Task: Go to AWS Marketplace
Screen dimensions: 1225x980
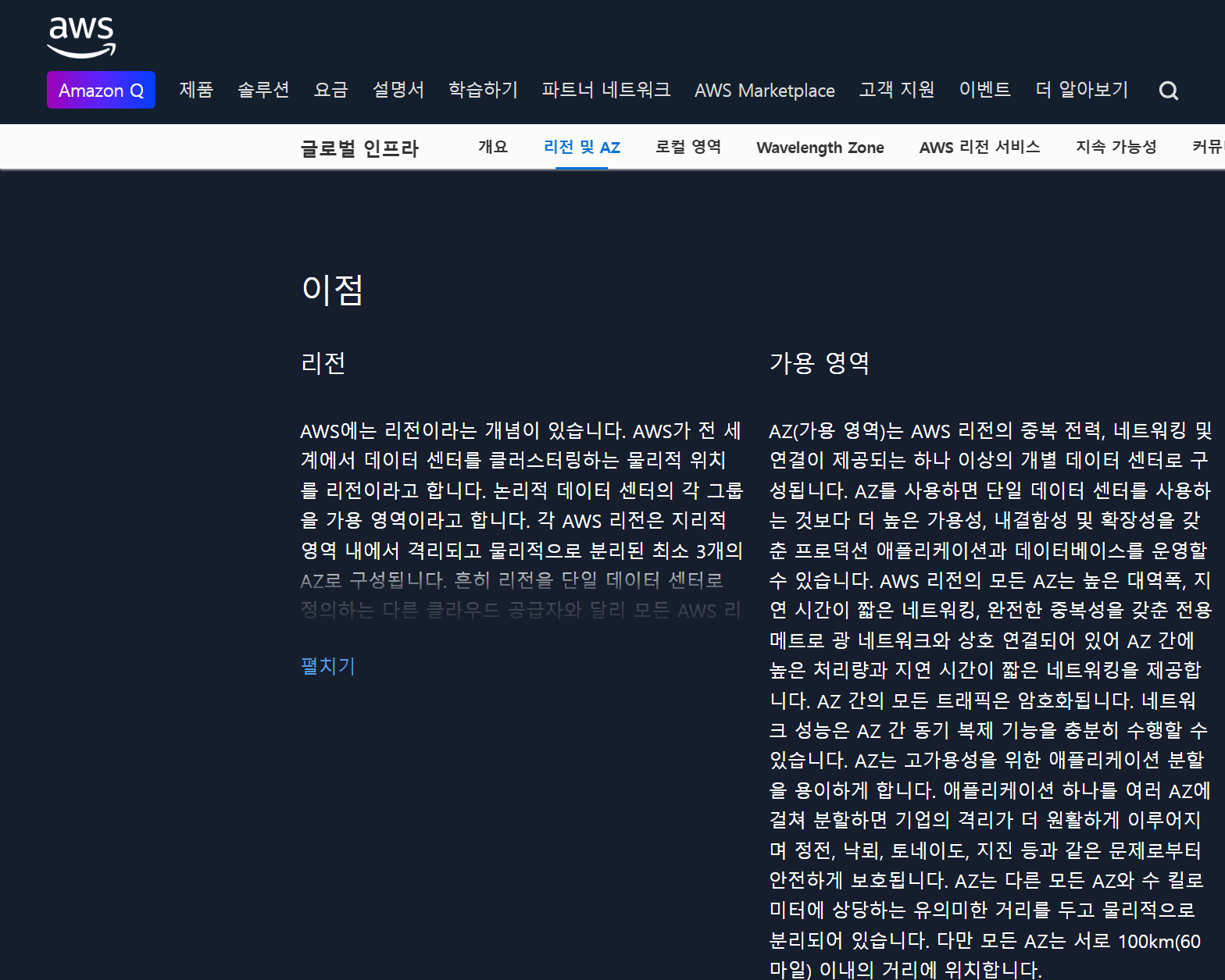Action: 765,91
